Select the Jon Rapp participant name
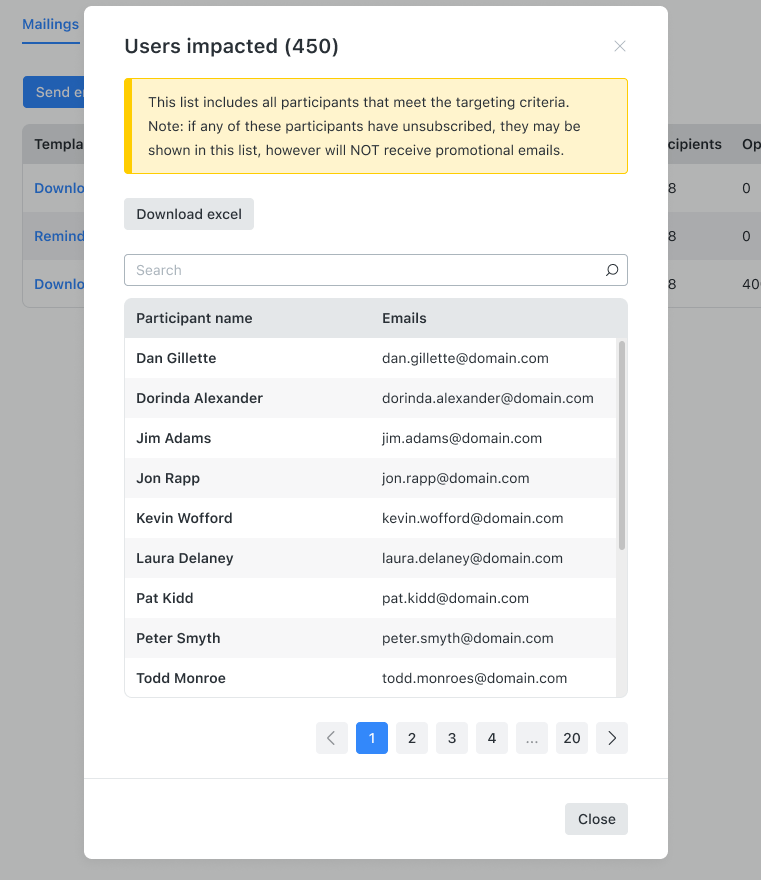This screenshot has height=880, width=761. [x=168, y=478]
